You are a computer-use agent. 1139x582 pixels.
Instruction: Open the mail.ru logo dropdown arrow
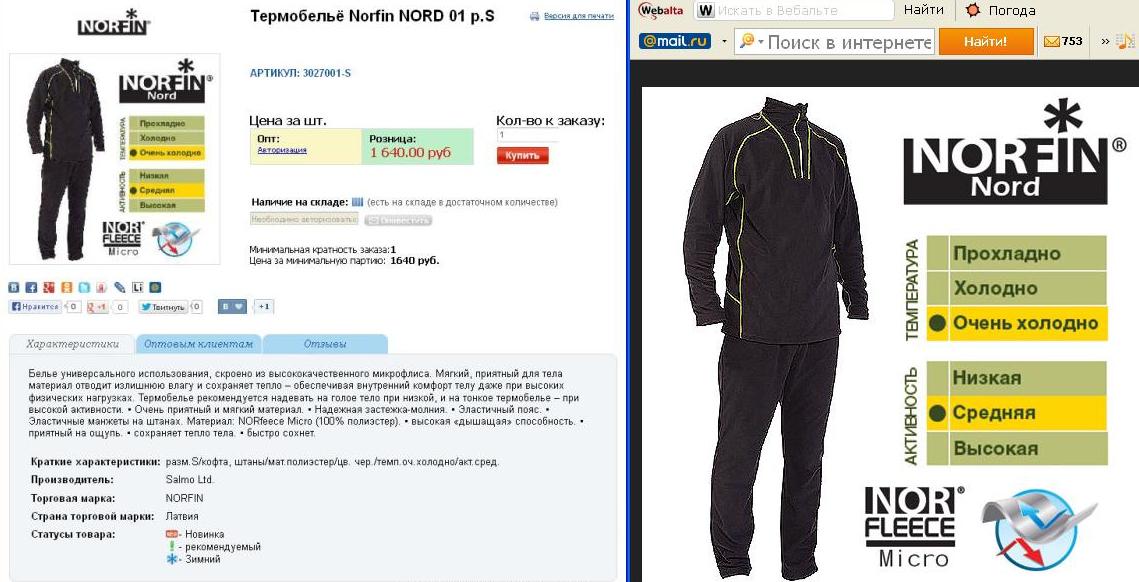point(723,41)
